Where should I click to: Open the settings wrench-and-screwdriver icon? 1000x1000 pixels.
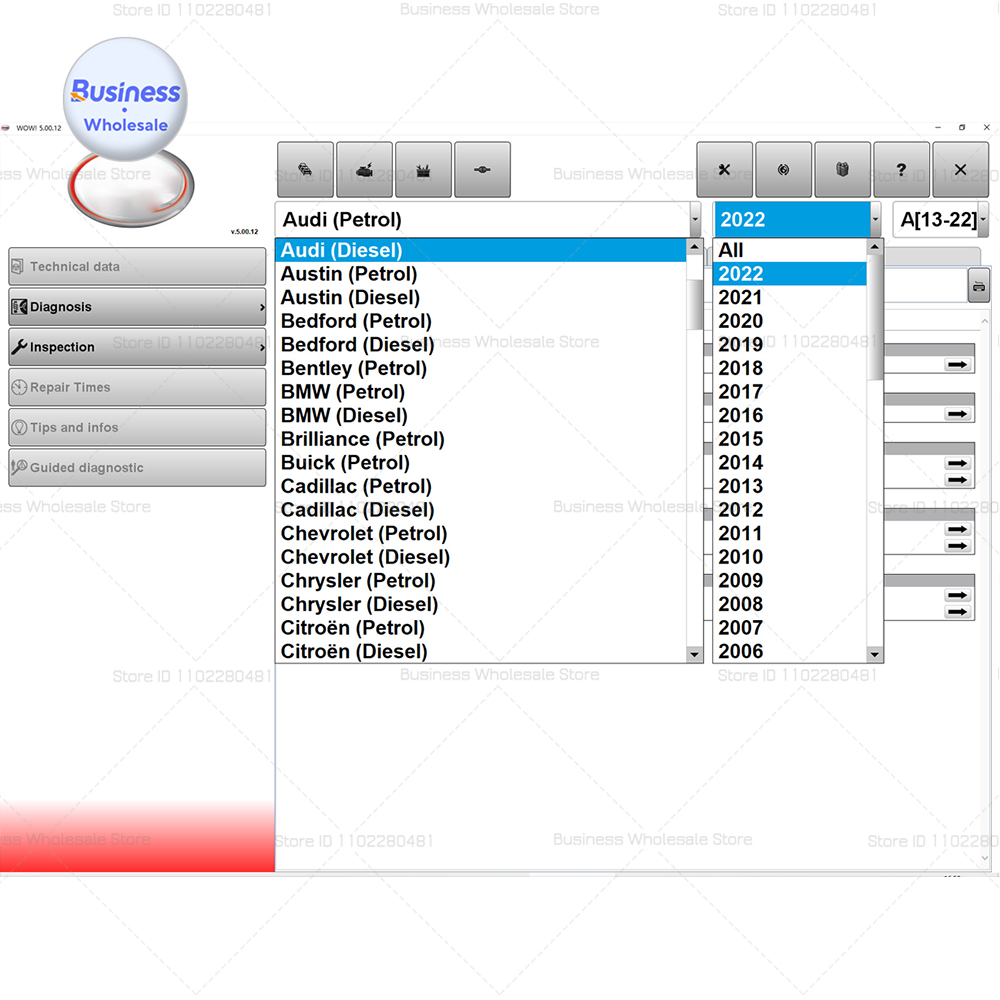click(x=724, y=169)
